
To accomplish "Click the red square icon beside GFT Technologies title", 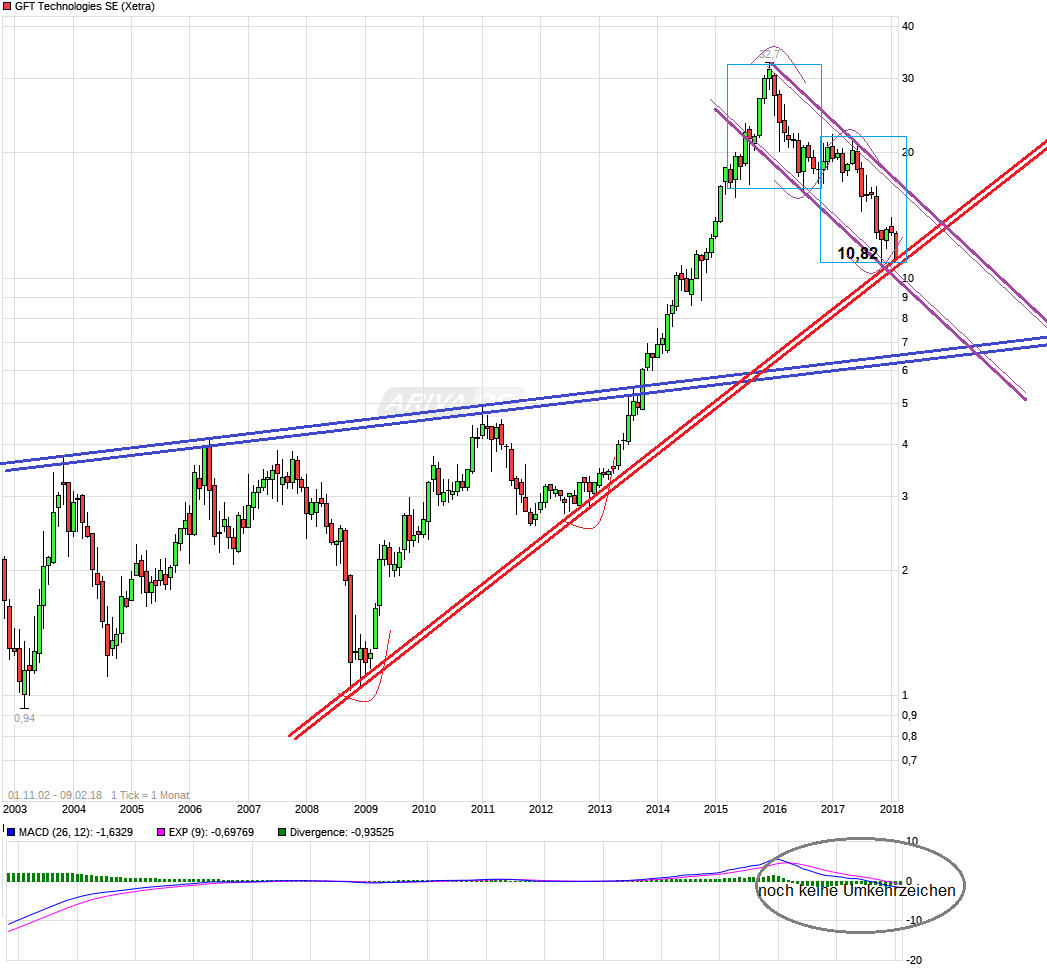I will (x=7, y=7).
